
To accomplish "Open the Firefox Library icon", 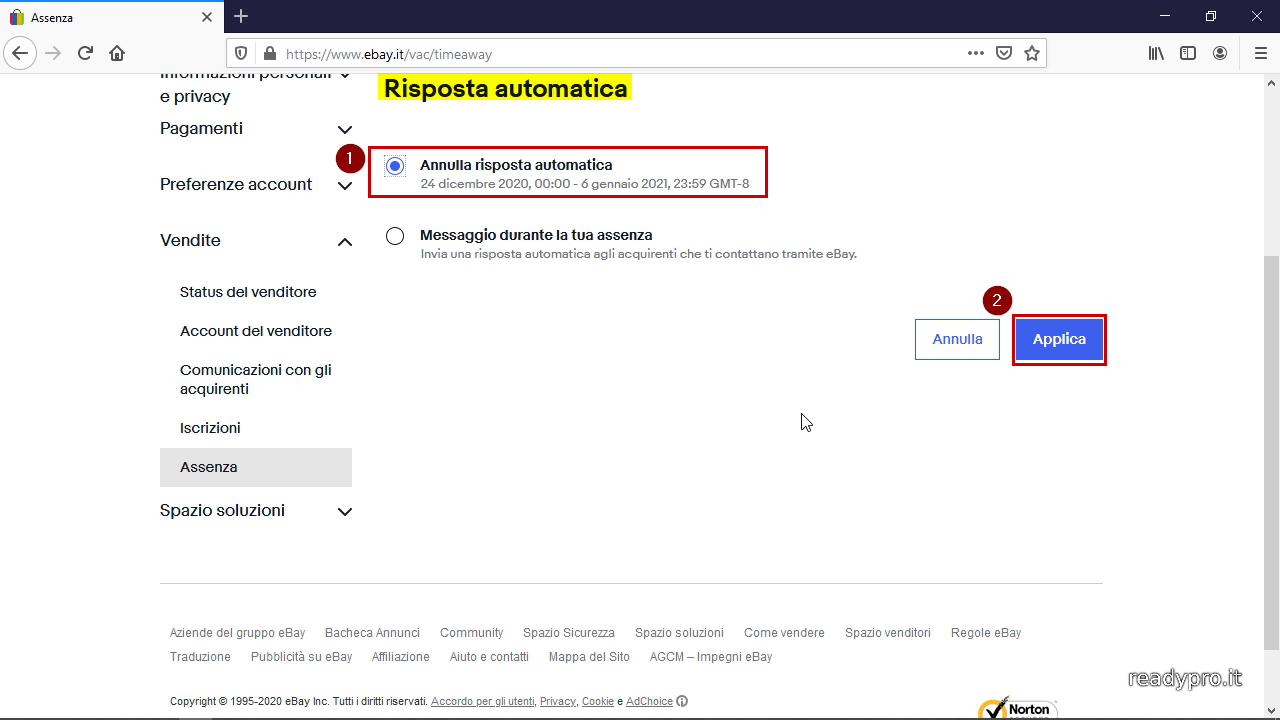I will [1156, 53].
